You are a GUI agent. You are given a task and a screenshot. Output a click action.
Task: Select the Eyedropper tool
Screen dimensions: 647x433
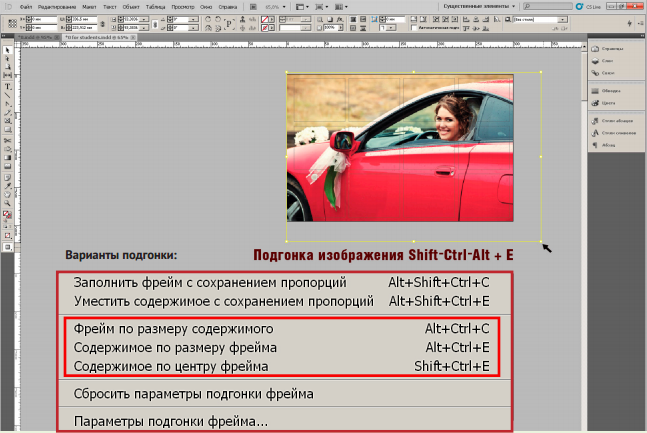coord(7,185)
